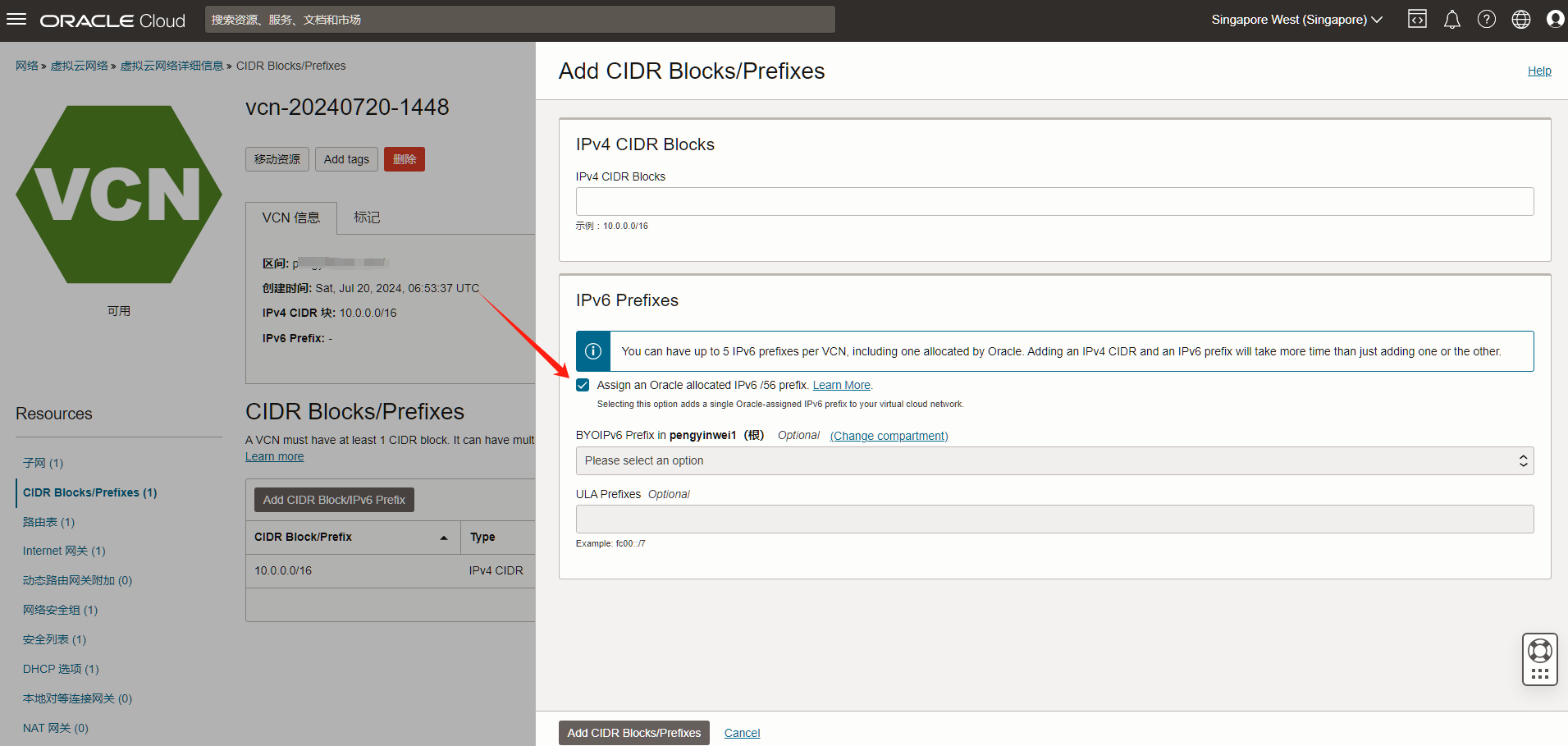Click the help question mark icon

click(x=1486, y=20)
